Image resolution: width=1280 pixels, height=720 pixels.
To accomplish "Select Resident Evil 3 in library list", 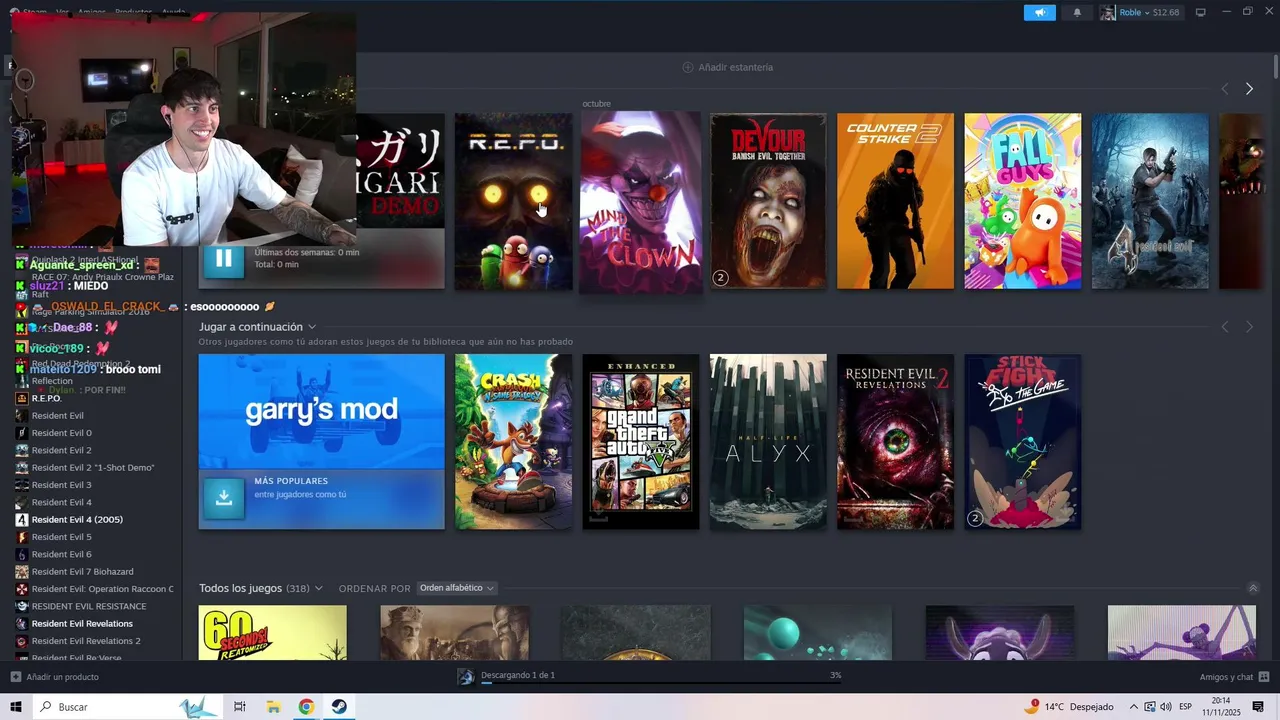I will click(61, 485).
